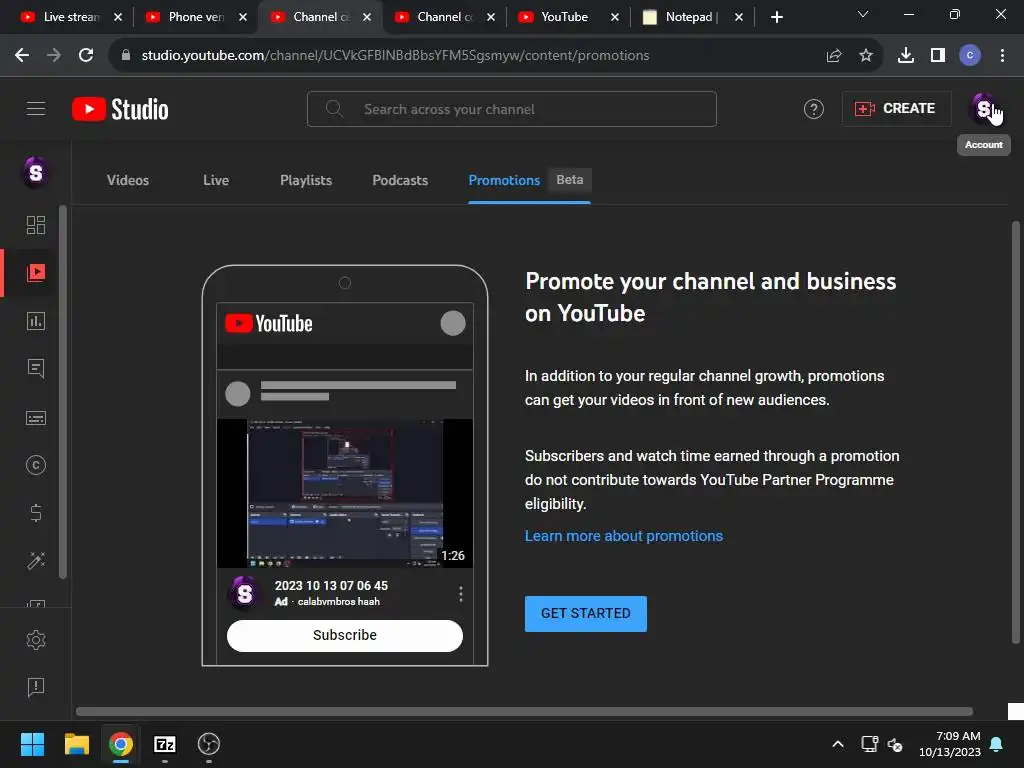This screenshot has width=1024, height=768.
Task: Click the Beta badge next to Promotions
Action: click(569, 180)
